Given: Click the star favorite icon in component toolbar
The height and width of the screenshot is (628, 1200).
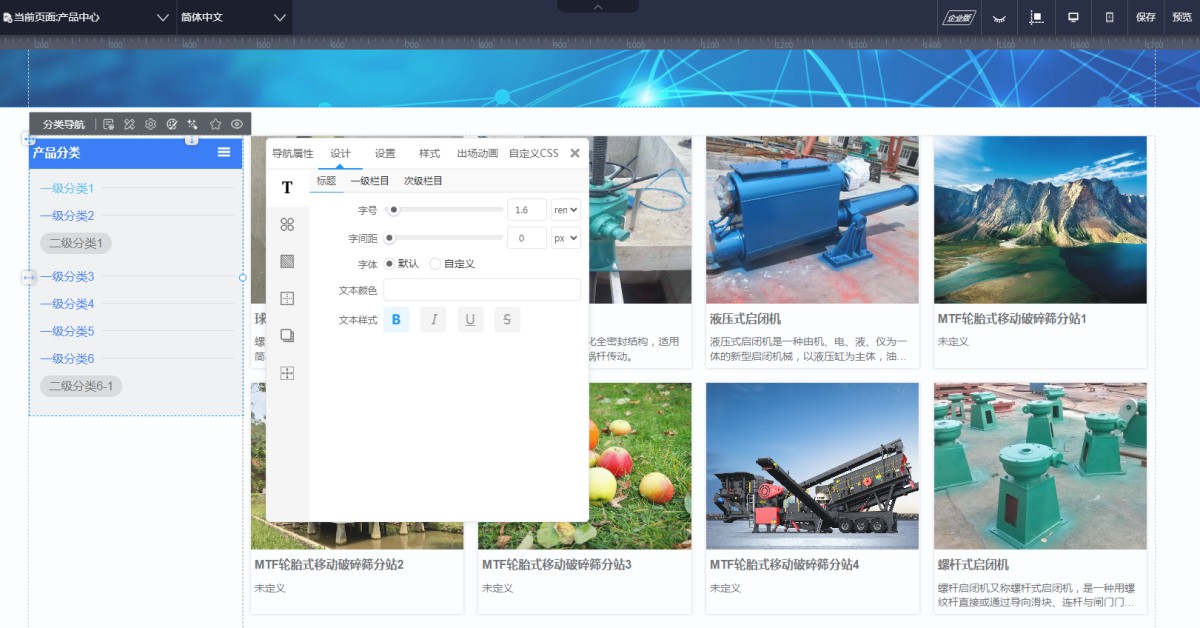Looking at the screenshot, I should tap(215, 124).
